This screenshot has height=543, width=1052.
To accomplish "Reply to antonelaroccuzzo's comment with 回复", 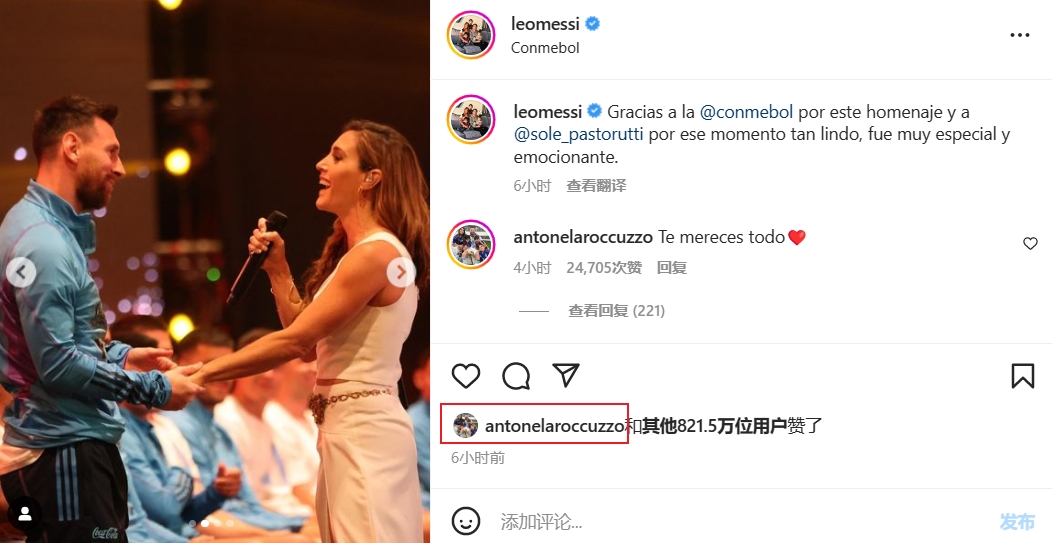I will (671, 268).
